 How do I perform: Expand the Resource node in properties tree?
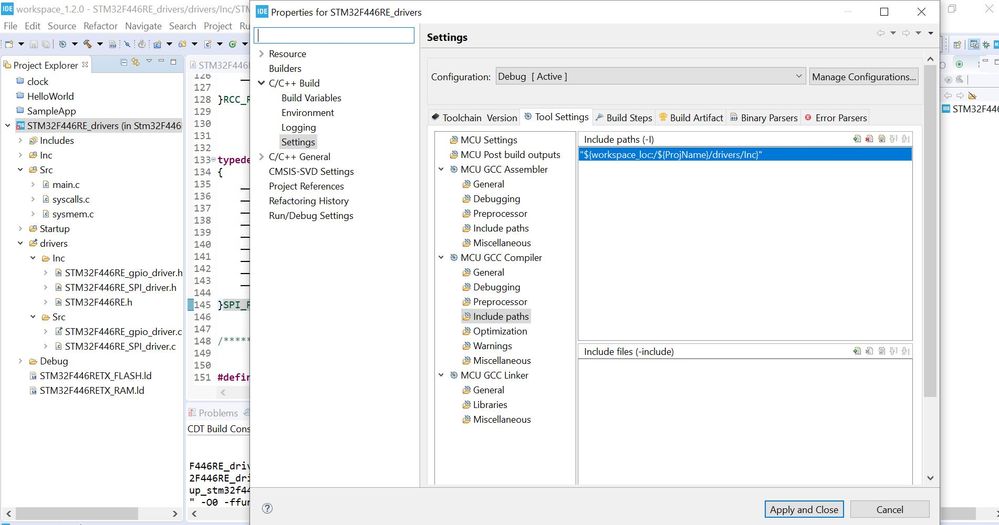(261, 54)
